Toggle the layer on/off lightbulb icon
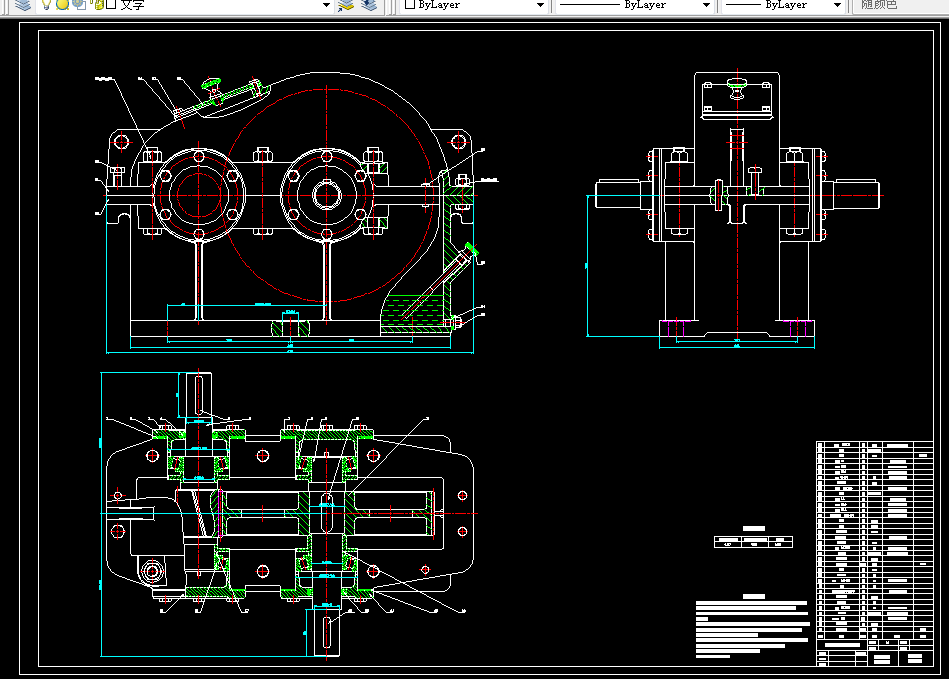The width and height of the screenshot is (949, 679). tap(46, 5)
